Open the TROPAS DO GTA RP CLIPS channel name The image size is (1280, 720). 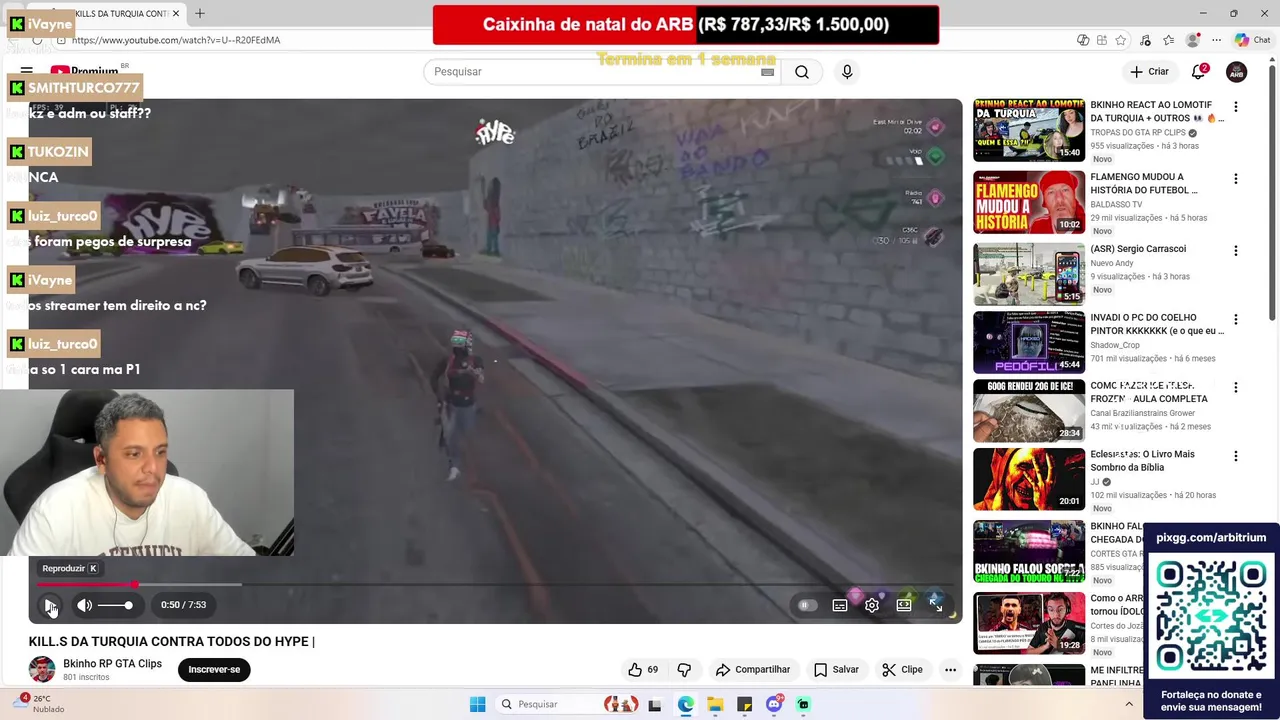click(1138, 132)
